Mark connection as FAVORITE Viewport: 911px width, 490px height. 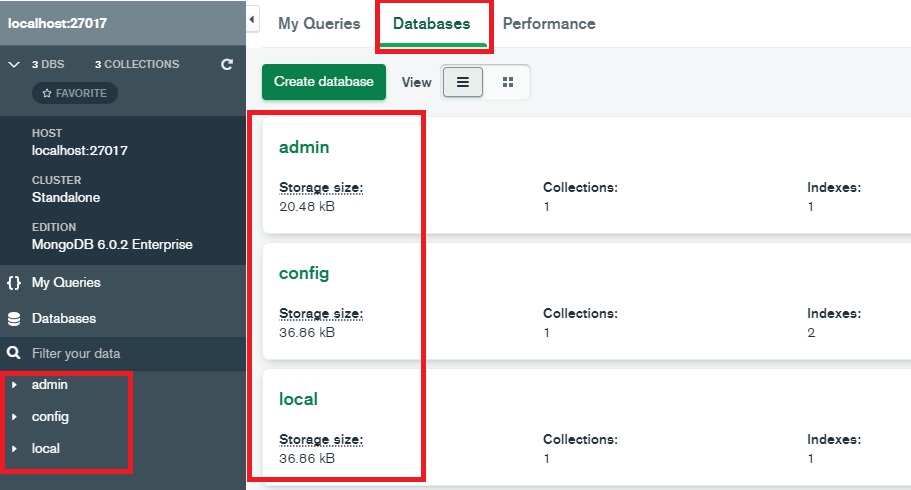pyautogui.click(x=75, y=93)
